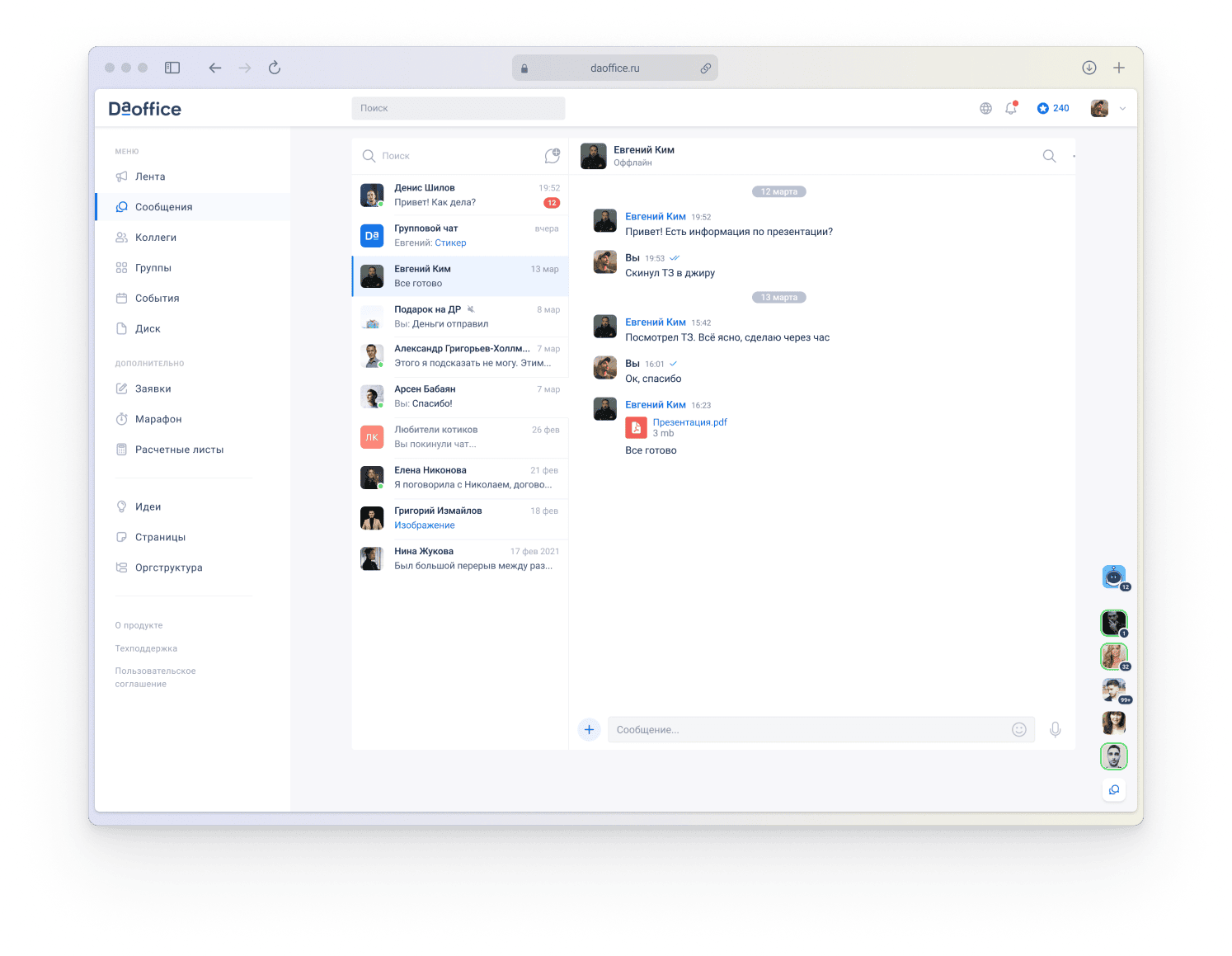Open the emoji picker in message field
Screen dimensions: 1232x956
pyautogui.click(x=1019, y=729)
